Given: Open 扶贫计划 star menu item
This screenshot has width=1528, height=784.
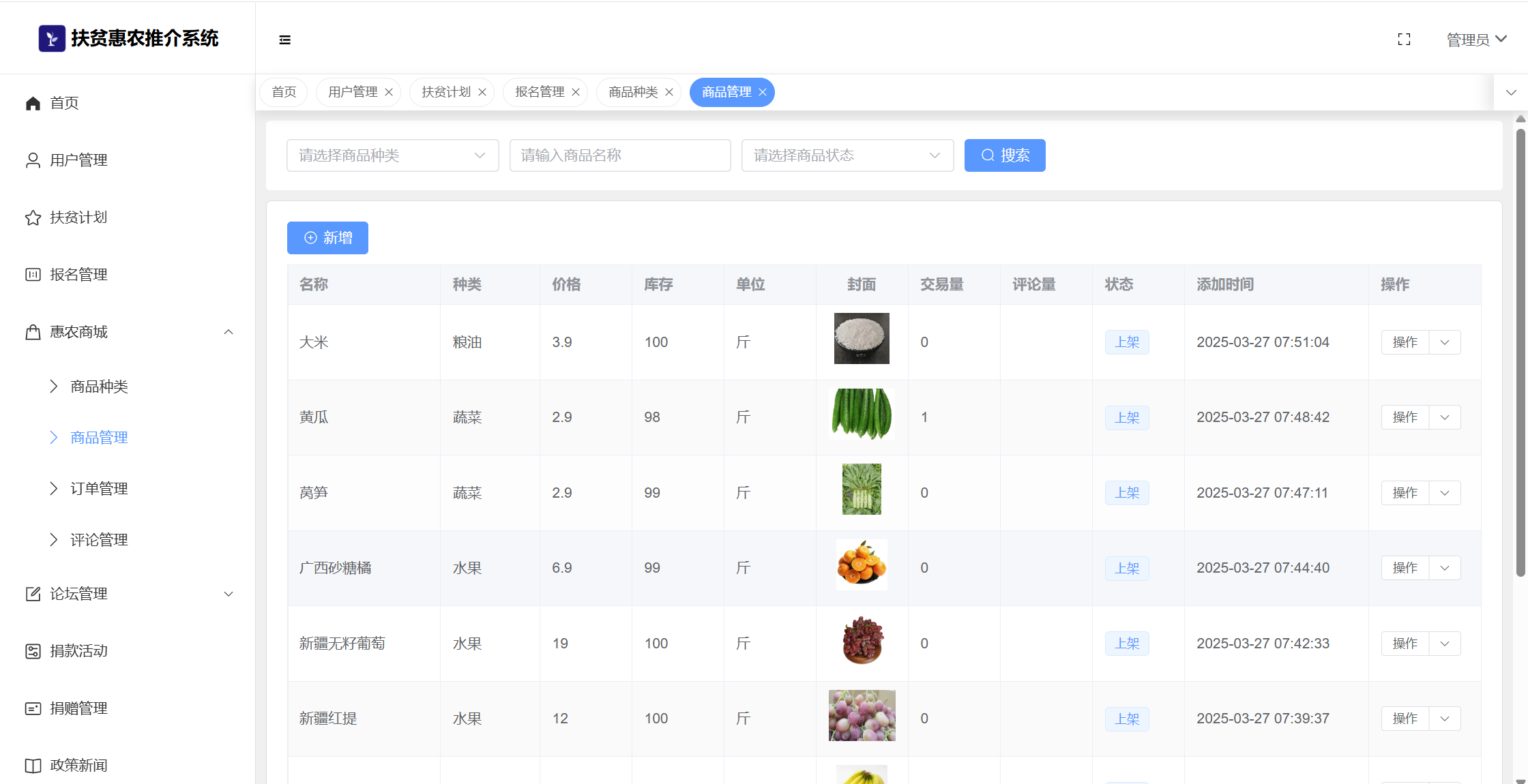Looking at the screenshot, I should 78,217.
